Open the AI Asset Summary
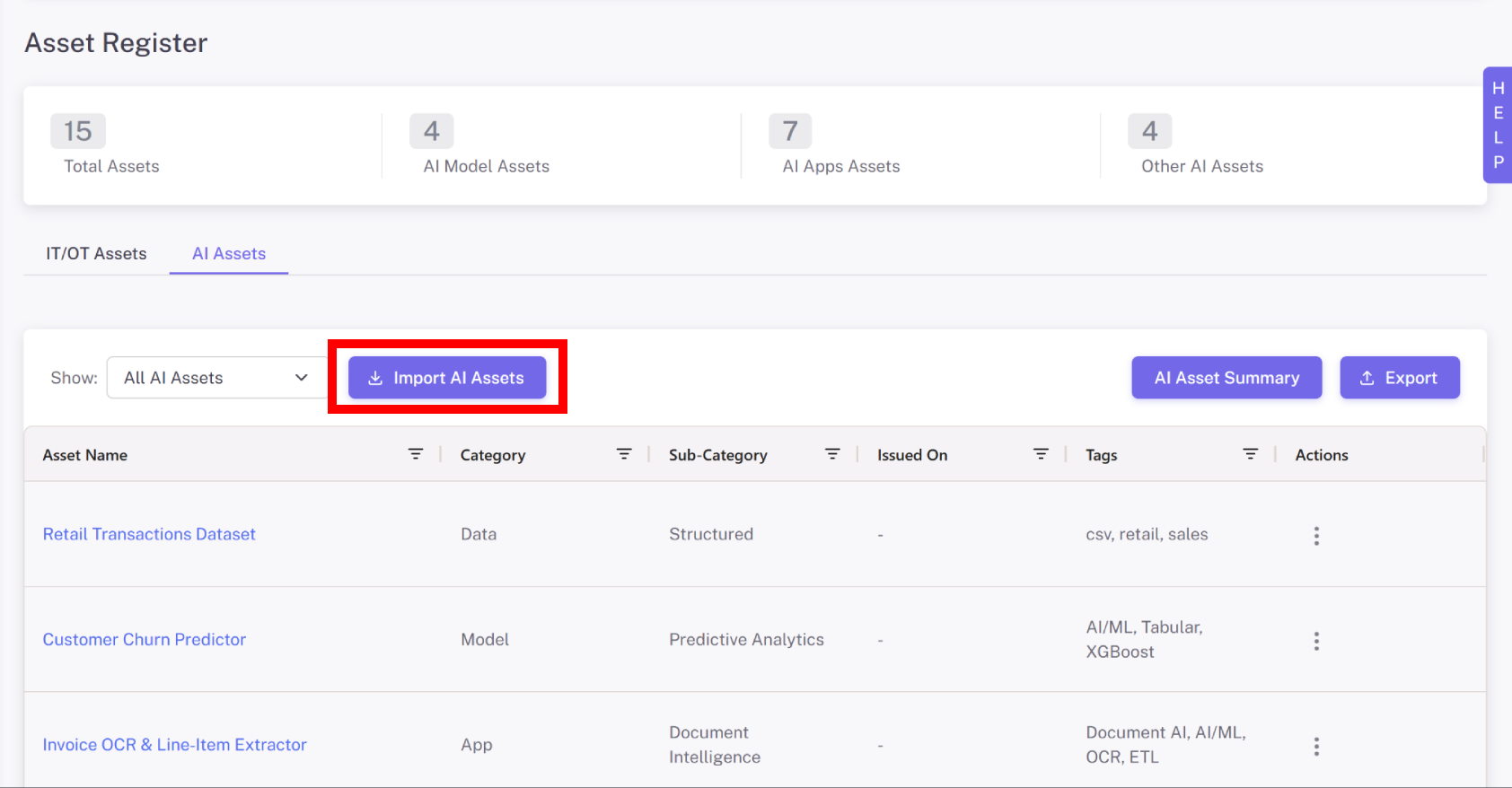The height and width of the screenshot is (788, 1512). coord(1226,378)
